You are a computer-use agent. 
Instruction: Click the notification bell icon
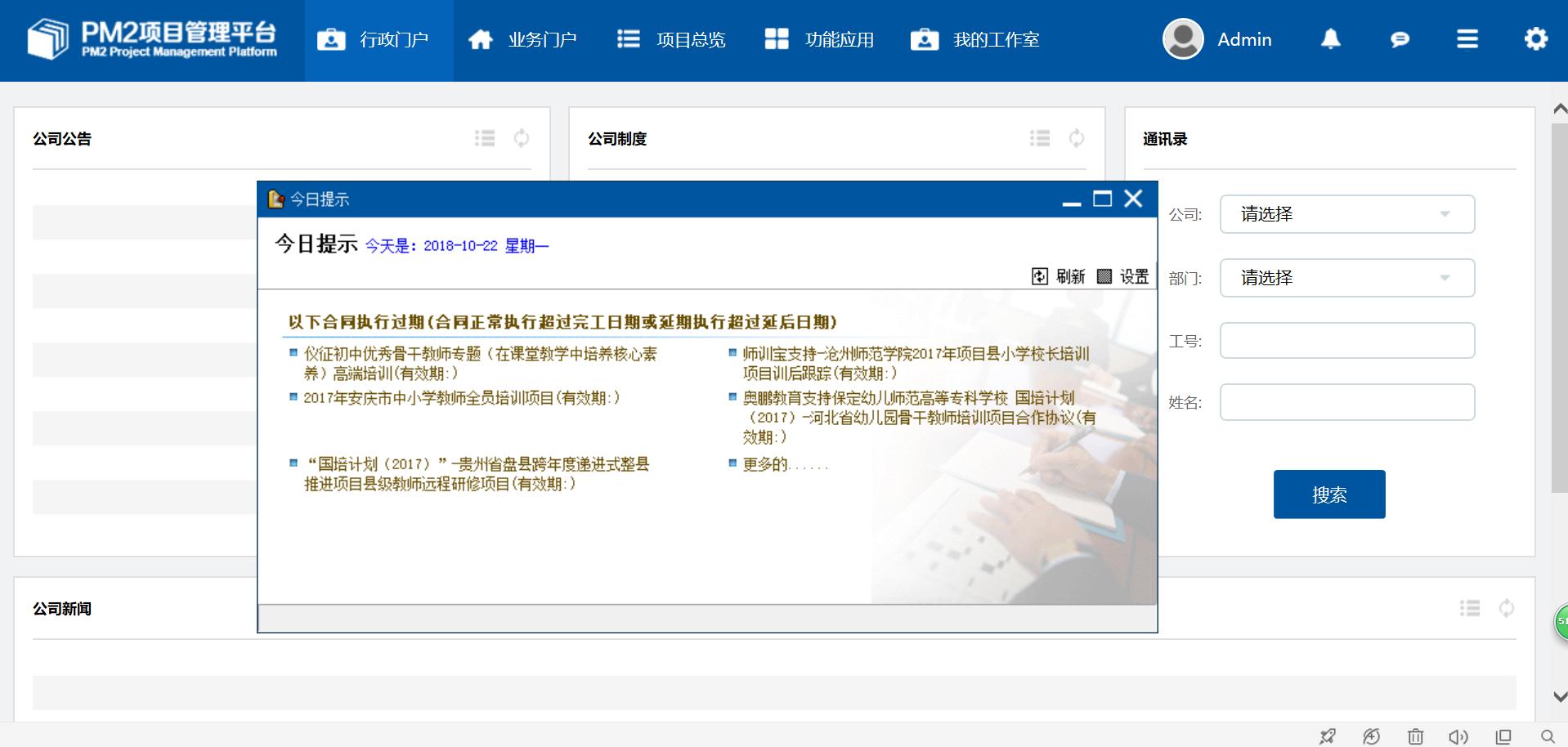[x=1330, y=39]
